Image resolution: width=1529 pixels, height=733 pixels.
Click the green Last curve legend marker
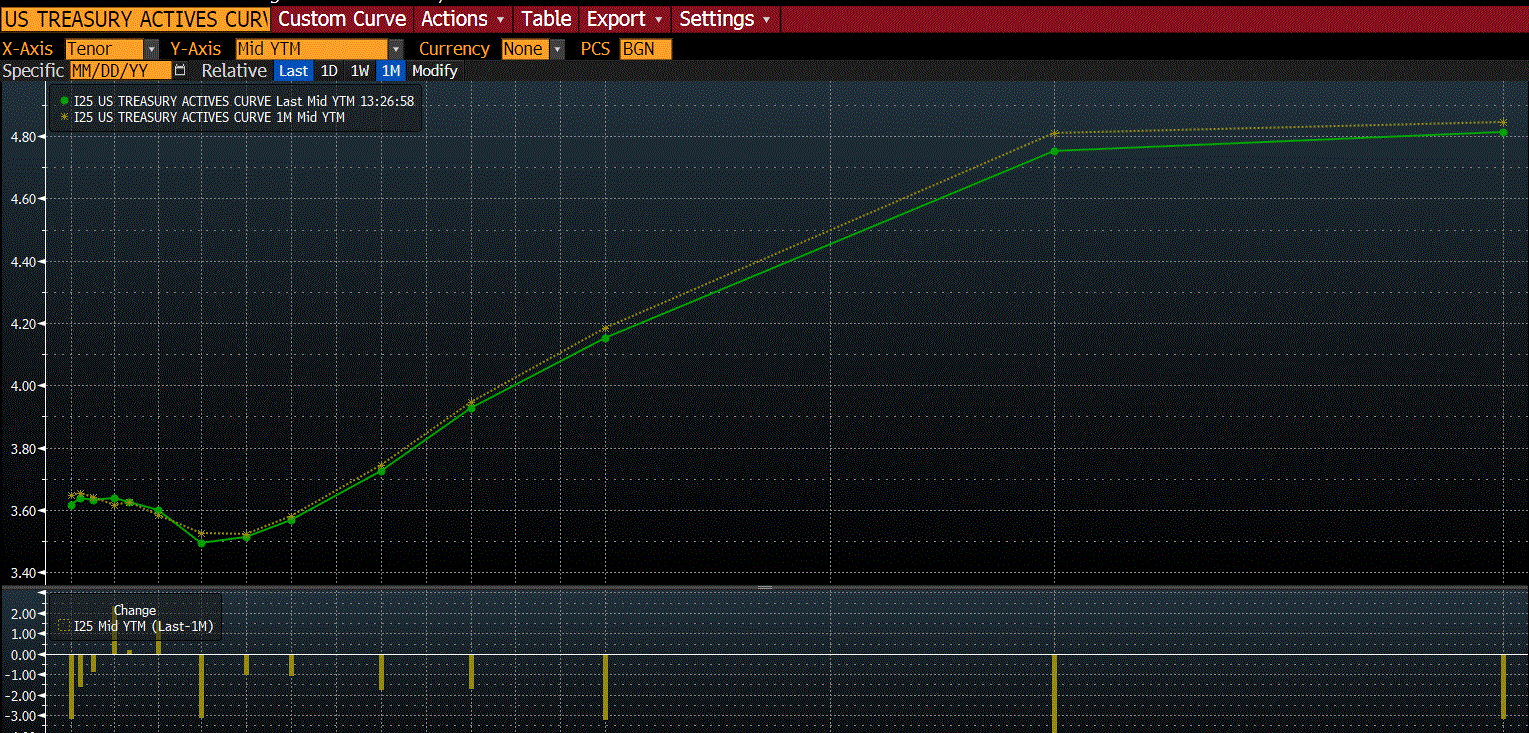click(65, 101)
